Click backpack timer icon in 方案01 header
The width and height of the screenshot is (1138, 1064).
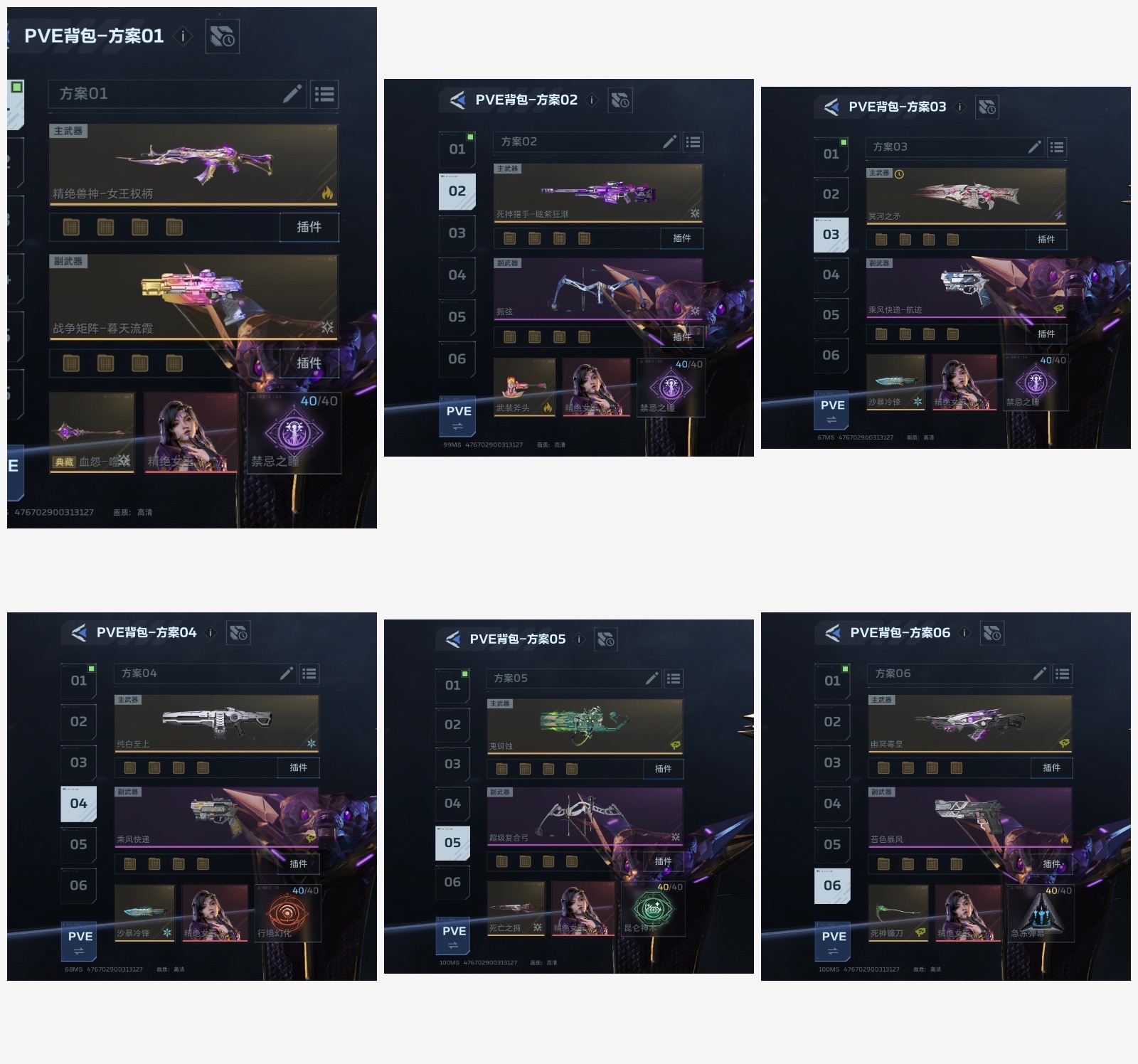223,36
